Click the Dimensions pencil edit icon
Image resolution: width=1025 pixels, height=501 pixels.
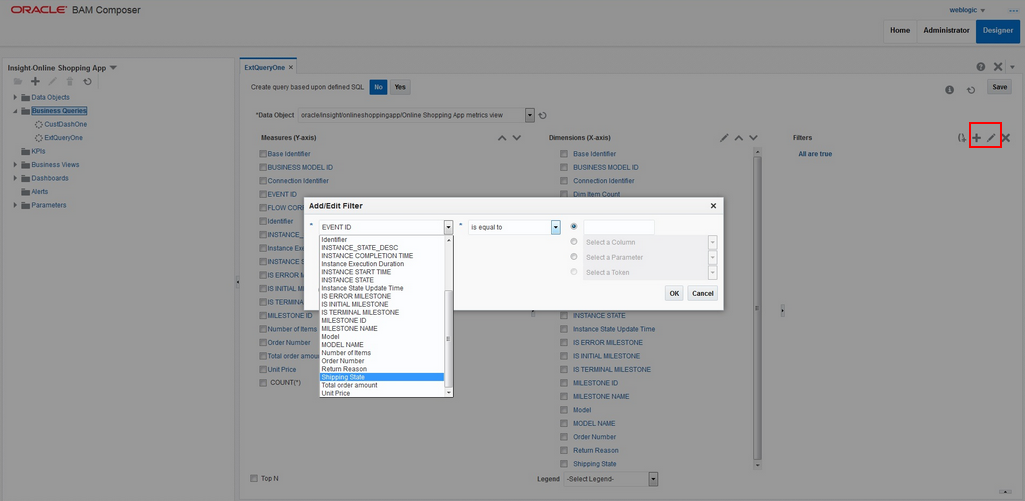[724, 138]
